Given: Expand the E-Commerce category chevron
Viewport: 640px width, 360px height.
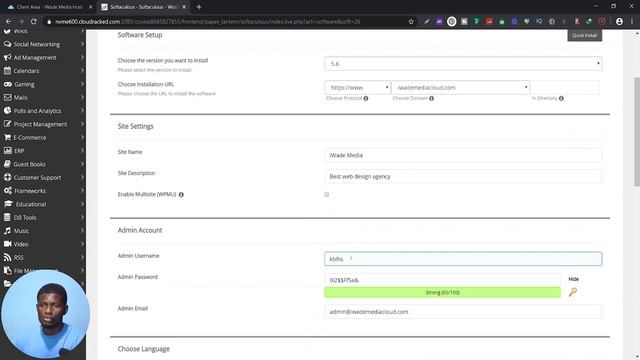Looking at the screenshot, I should 82,138.
